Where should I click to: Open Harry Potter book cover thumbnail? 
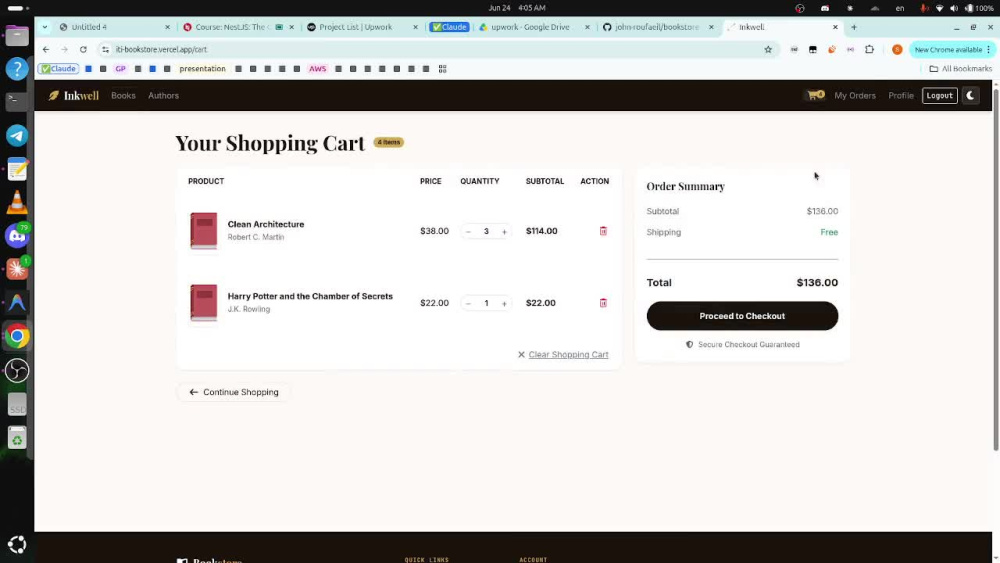[203, 303]
